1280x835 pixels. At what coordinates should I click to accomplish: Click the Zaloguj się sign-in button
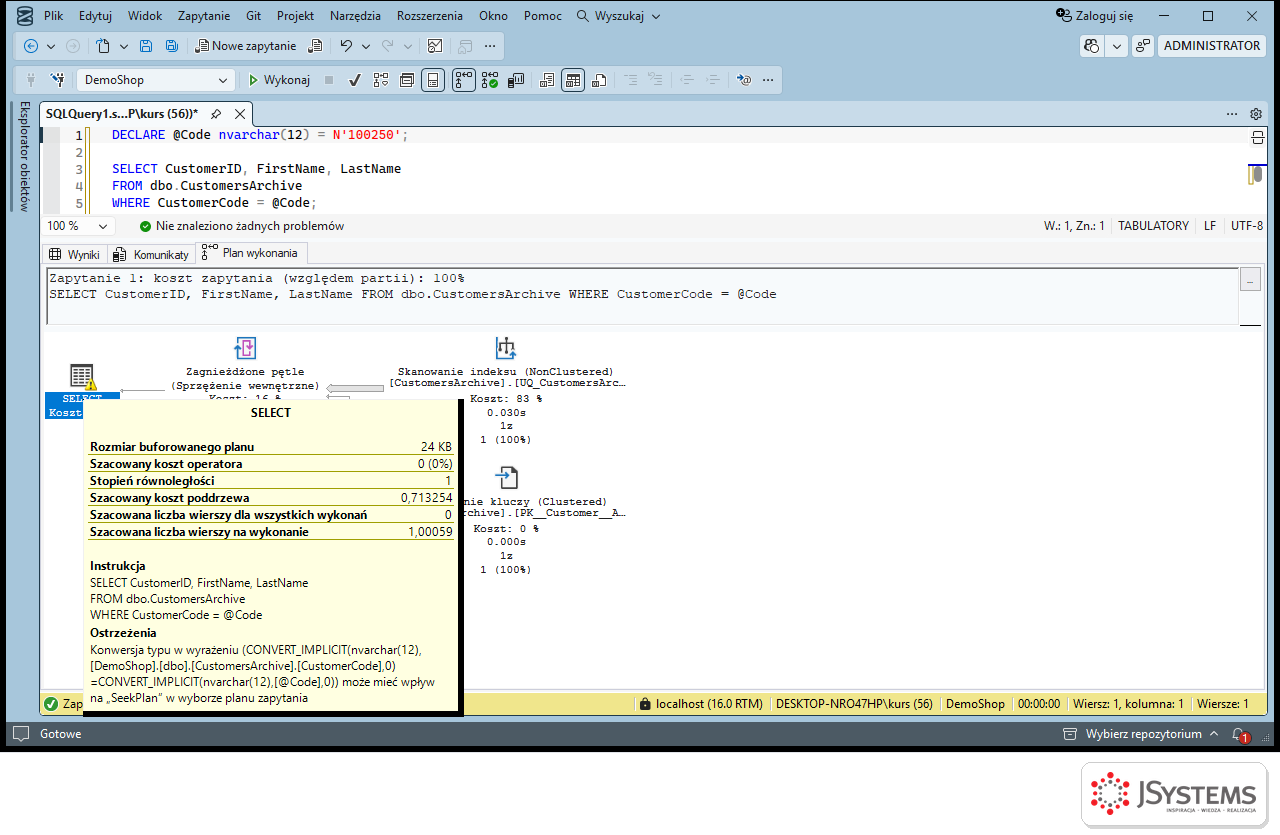[x=1095, y=16]
